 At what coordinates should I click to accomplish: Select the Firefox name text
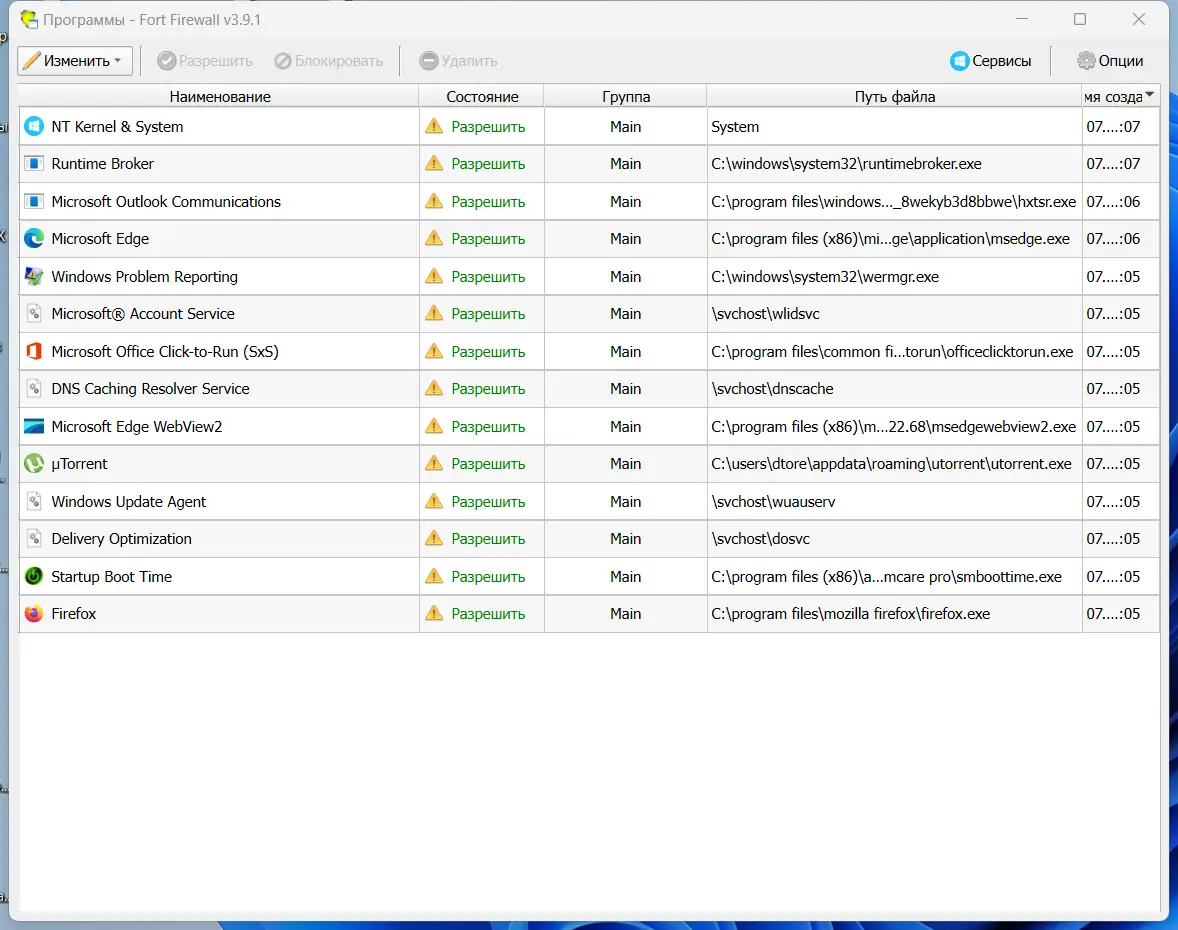(x=74, y=614)
